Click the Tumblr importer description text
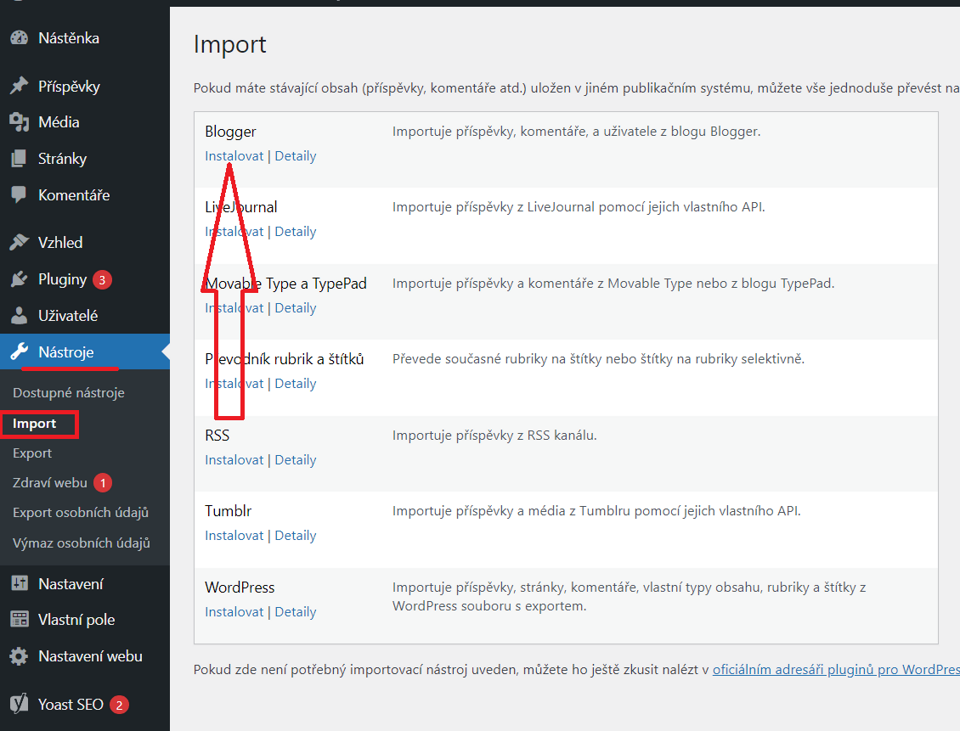This screenshot has width=960, height=731. pyautogui.click(x=596, y=511)
